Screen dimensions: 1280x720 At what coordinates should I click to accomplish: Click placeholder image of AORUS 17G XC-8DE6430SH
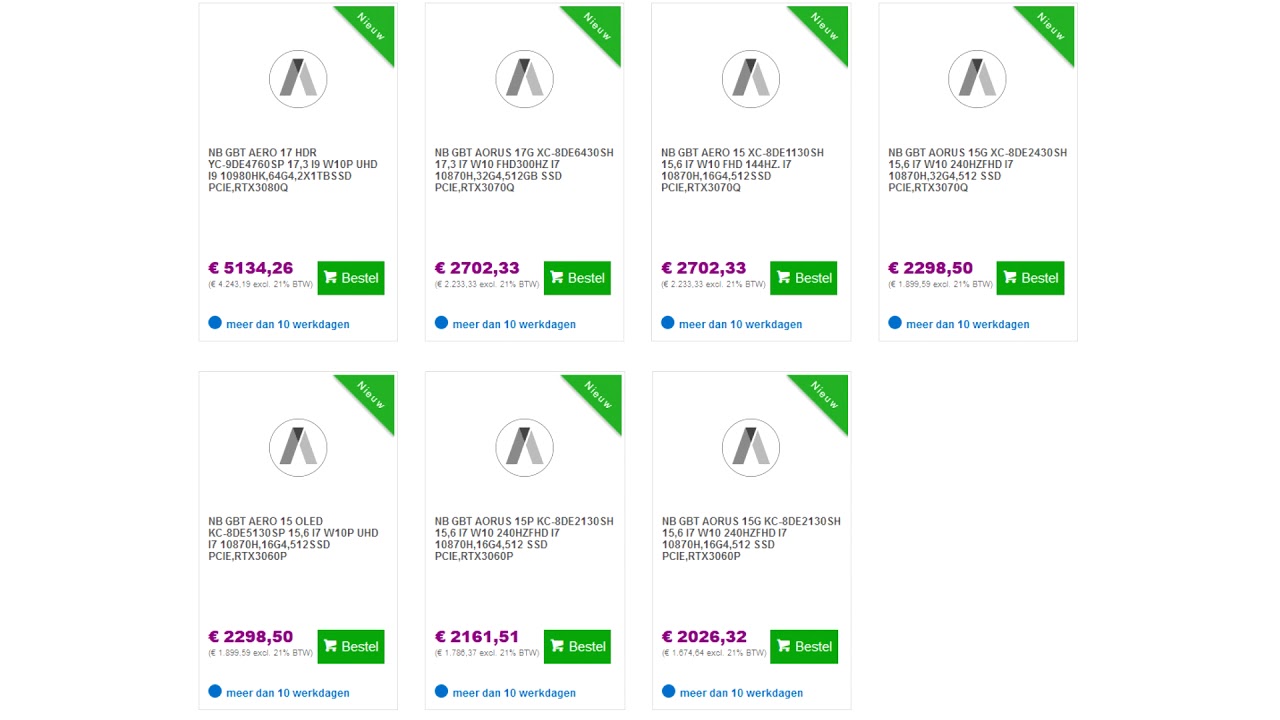tap(524, 79)
